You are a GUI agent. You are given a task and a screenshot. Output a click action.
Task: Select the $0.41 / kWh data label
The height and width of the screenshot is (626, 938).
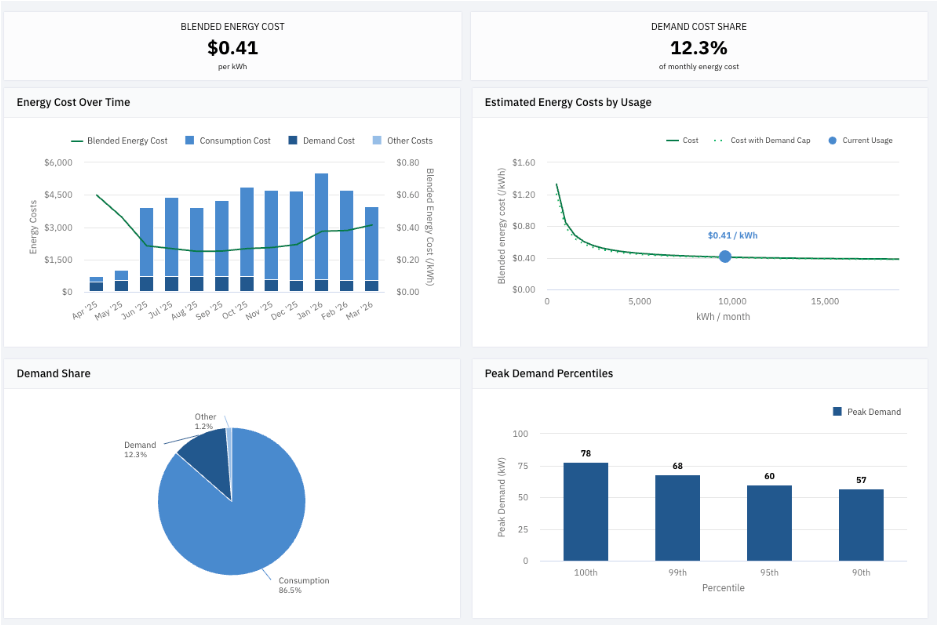coord(732,235)
